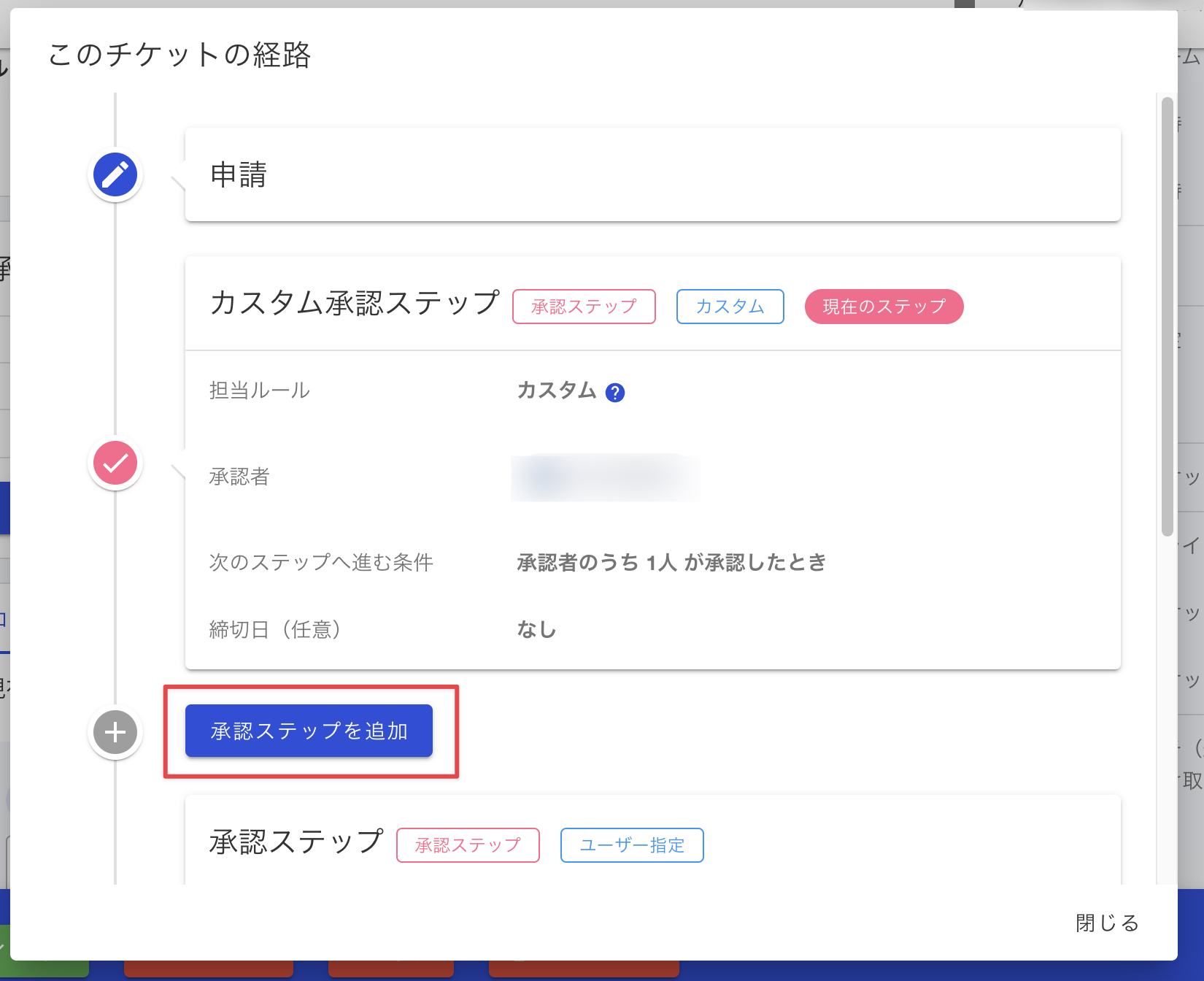Image resolution: width=1204 pixels, height=981 pixels.
Task: Click the dialog's vertical scrollbar thumb
Action: pyautogui.click(x=1167, y=317)
